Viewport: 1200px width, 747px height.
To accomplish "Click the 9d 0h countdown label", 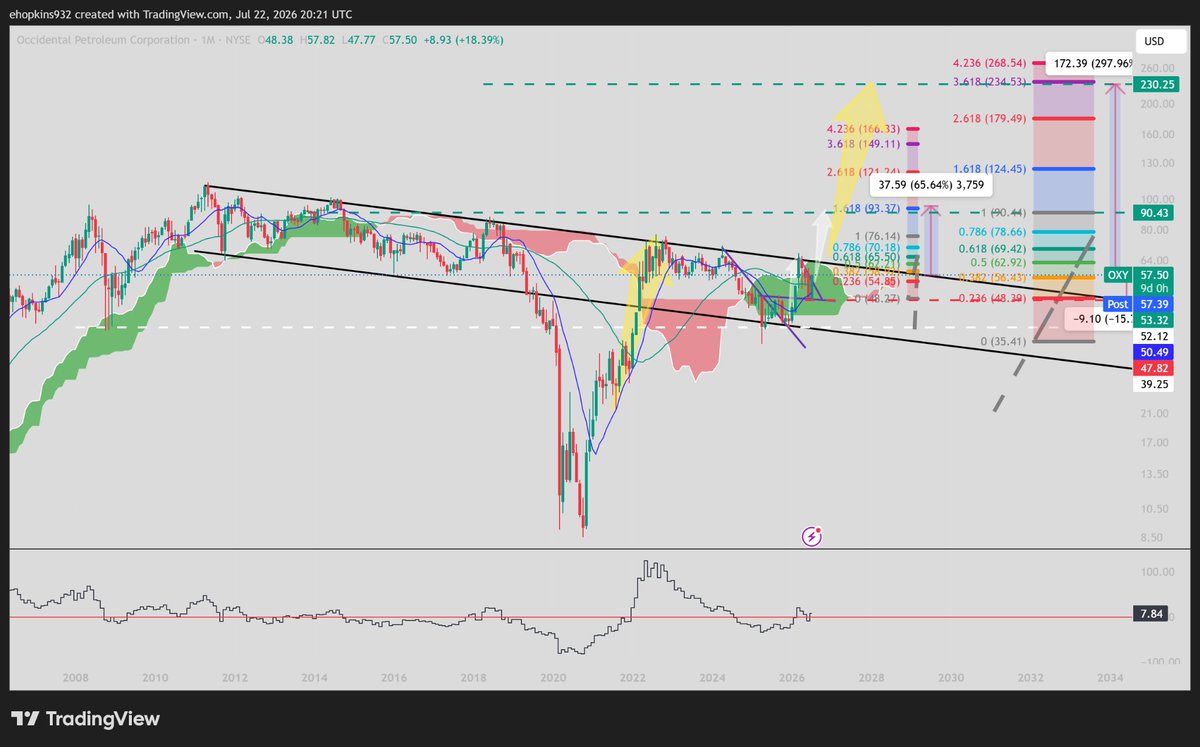I will (x=1153, y=289).
